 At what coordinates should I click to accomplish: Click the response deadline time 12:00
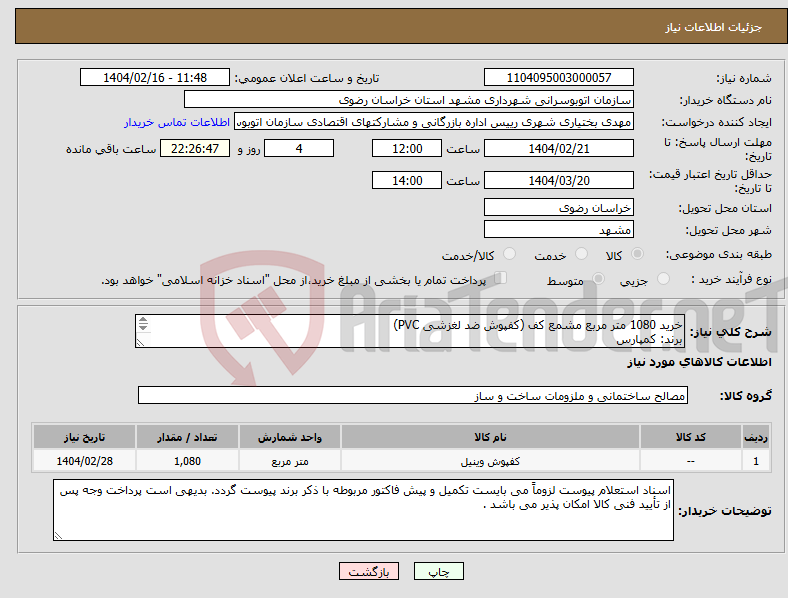(407, 148)
